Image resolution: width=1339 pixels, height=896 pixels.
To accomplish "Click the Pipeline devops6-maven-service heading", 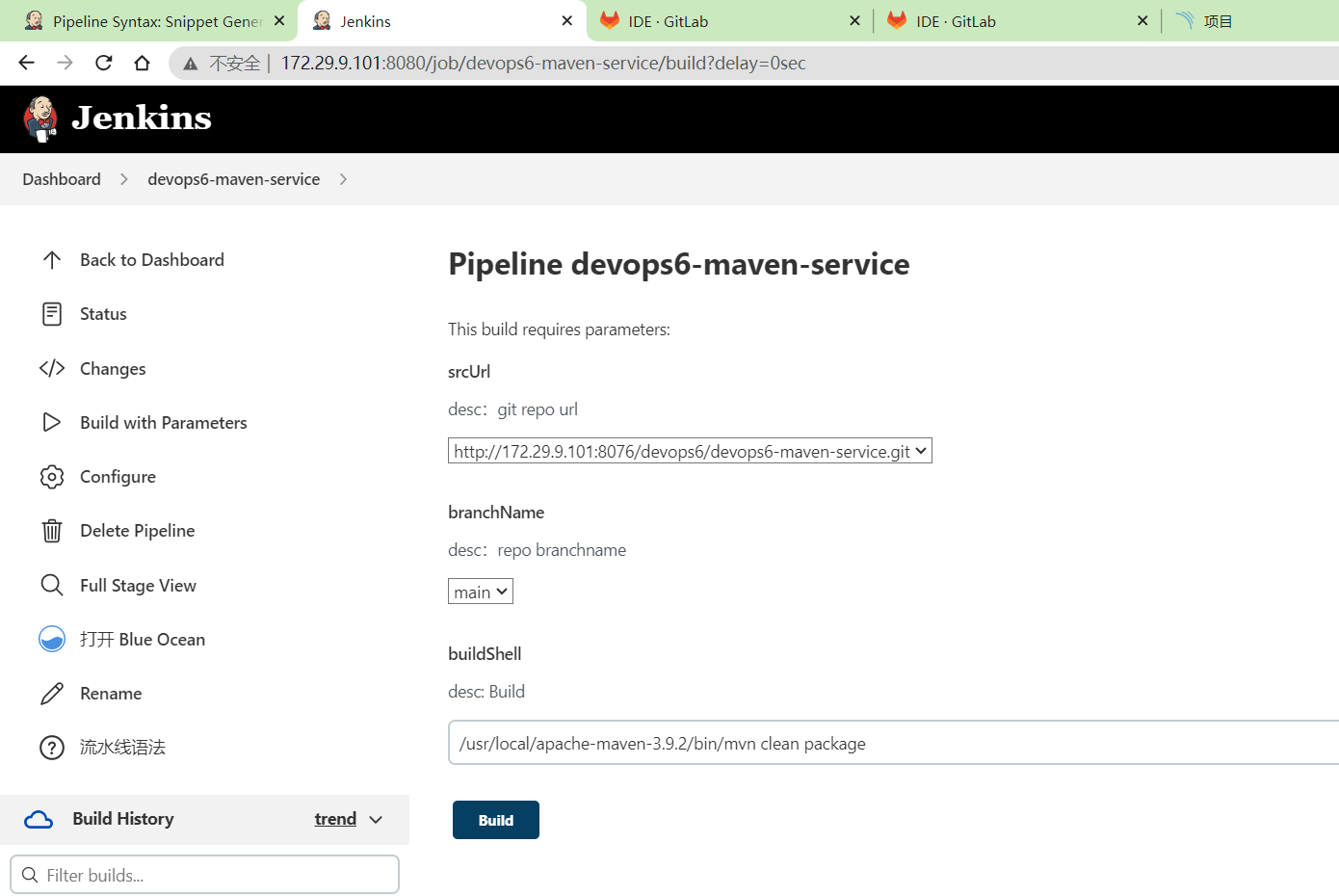I will point(679,264).
